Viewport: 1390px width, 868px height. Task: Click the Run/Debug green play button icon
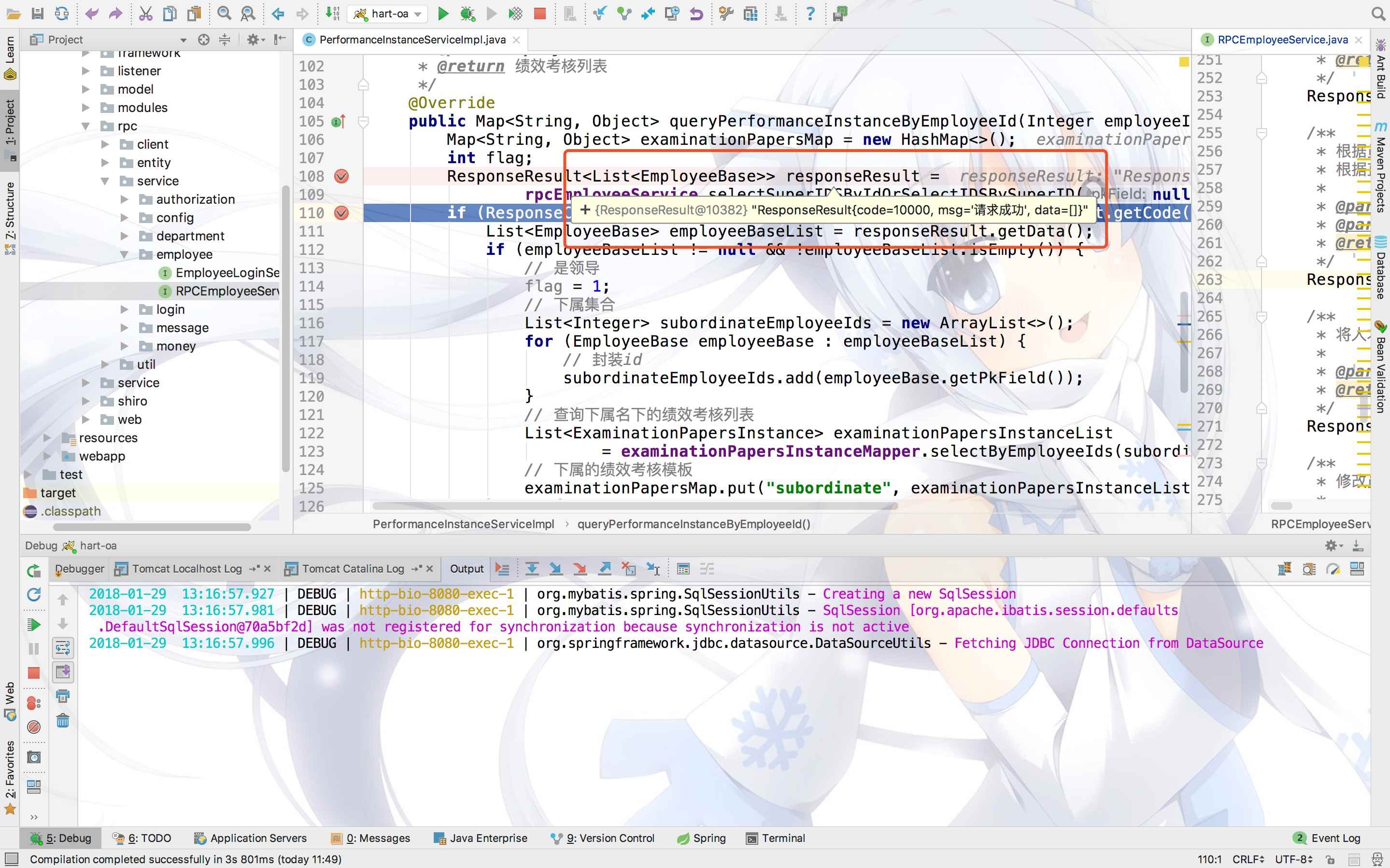[x=443, y=13]
